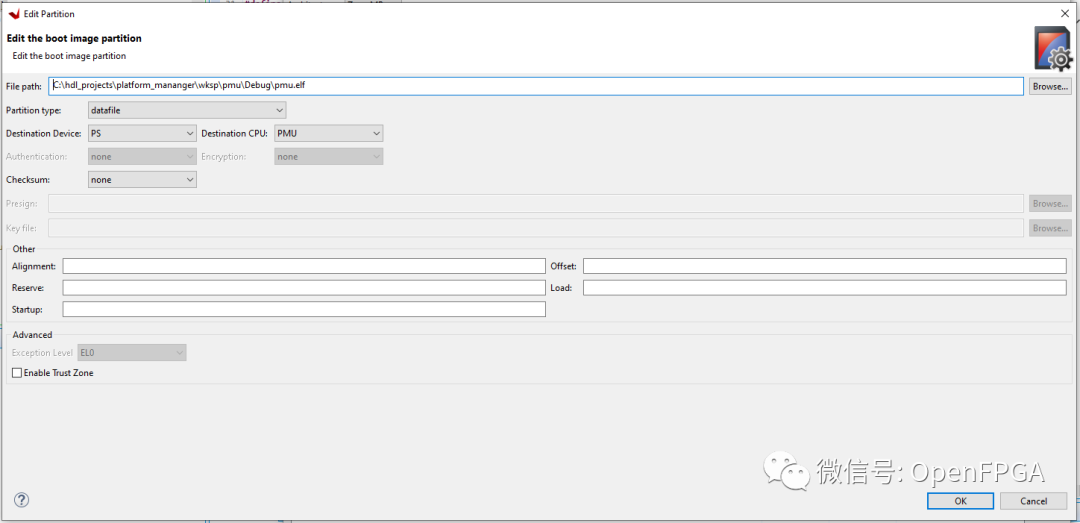Close the Edit Partition dialog

click(x=1064, y=13)
